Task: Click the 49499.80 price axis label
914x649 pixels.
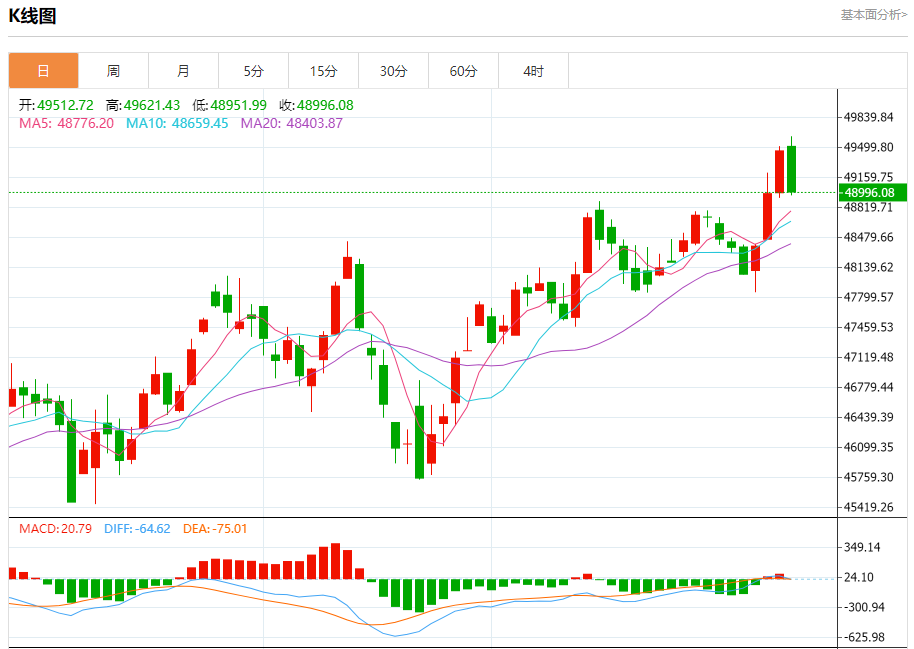Action: click(x=869, y=148)
